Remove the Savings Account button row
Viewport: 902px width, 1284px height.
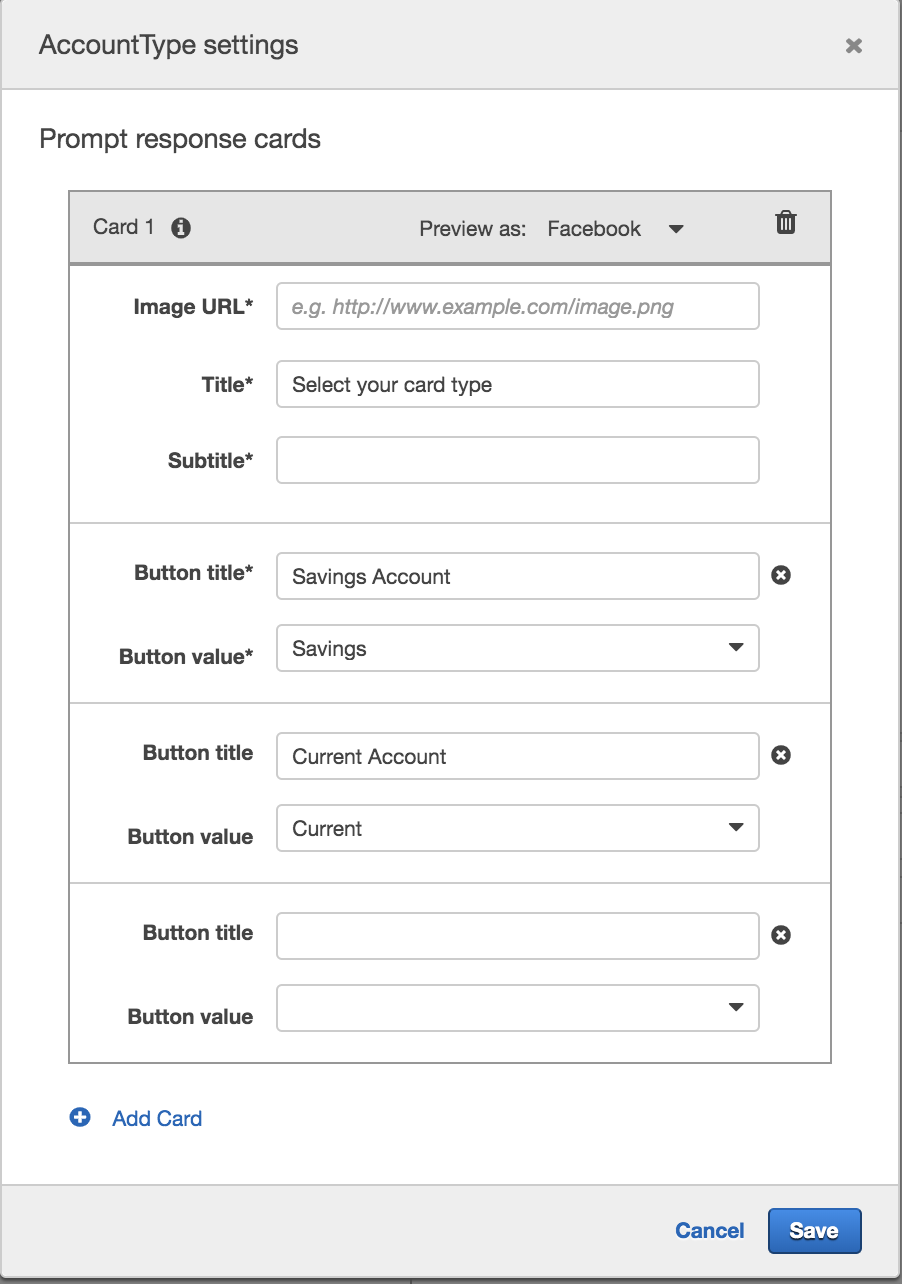coord(781,575)
